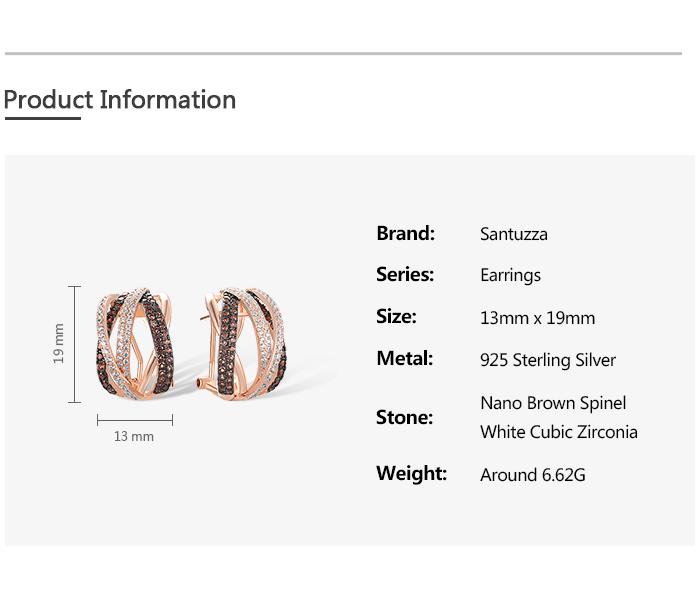Click the dark underline beneath Product Information

(42, 118)
